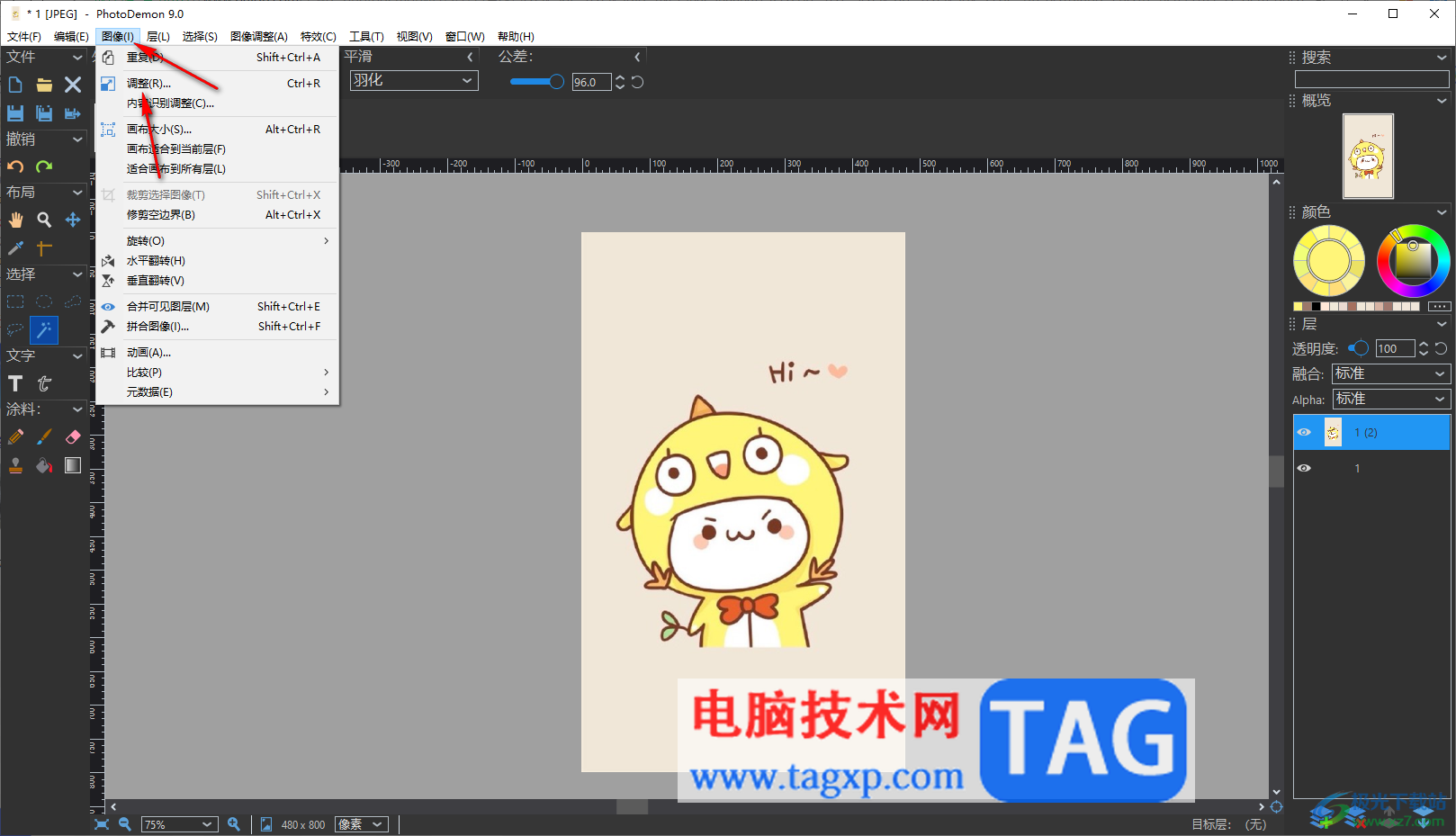Select the Text tool
The width and height of the screenshot is (1456, 836).
[15, 383]
